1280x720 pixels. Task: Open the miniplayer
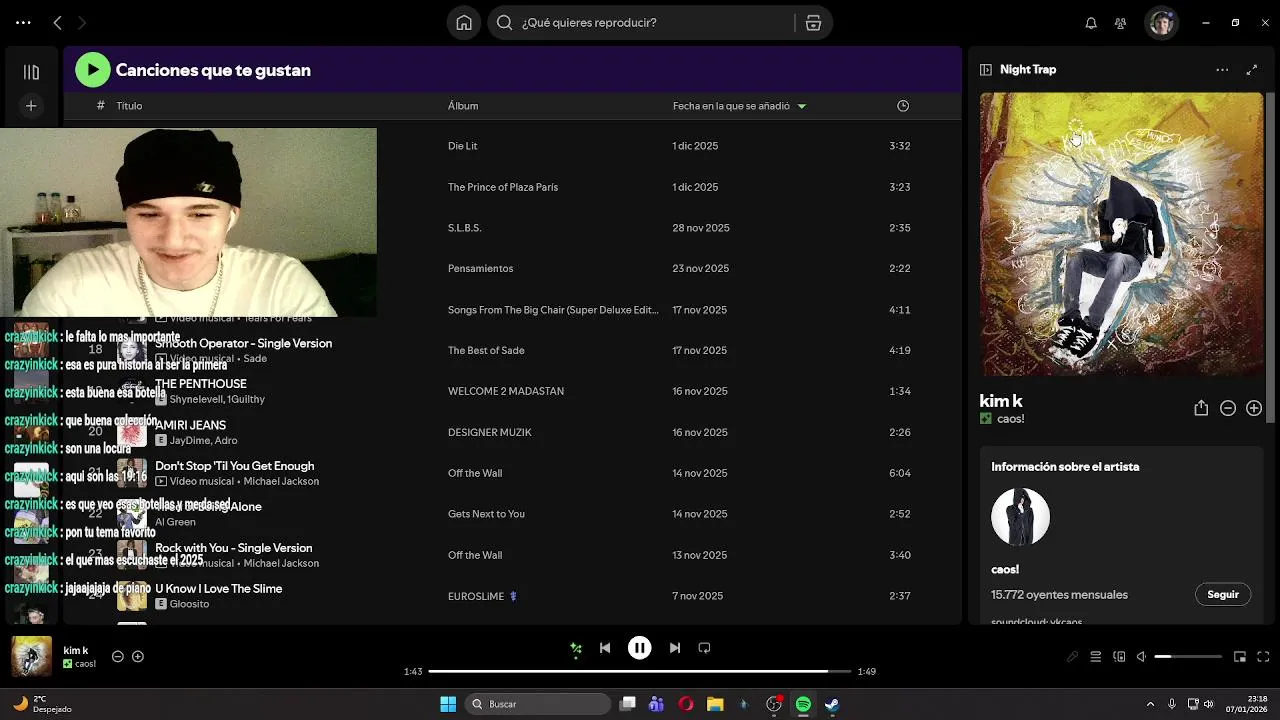click(x=1240, y=657)
